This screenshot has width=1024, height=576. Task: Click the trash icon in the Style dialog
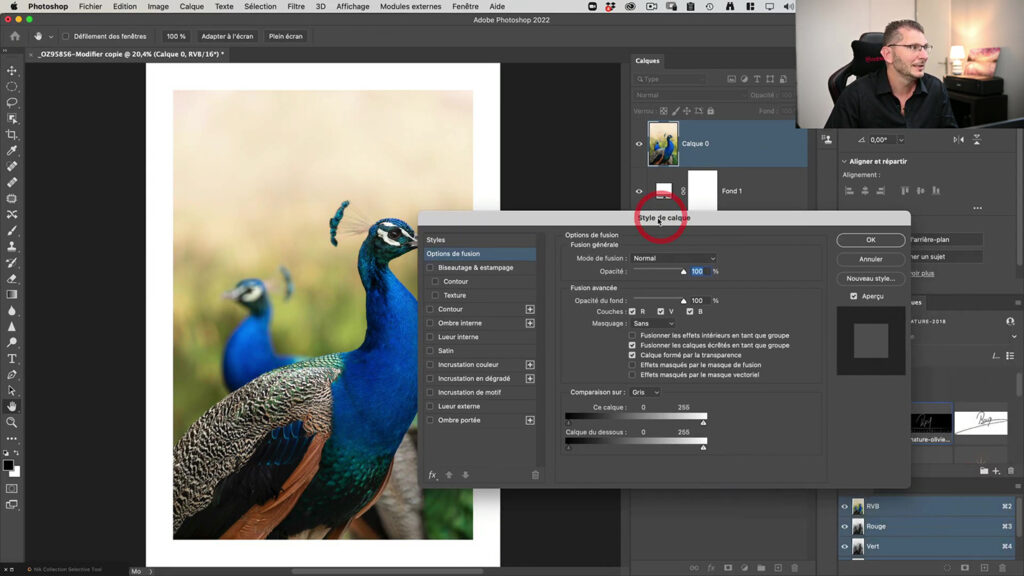click(x=533, y=473)
